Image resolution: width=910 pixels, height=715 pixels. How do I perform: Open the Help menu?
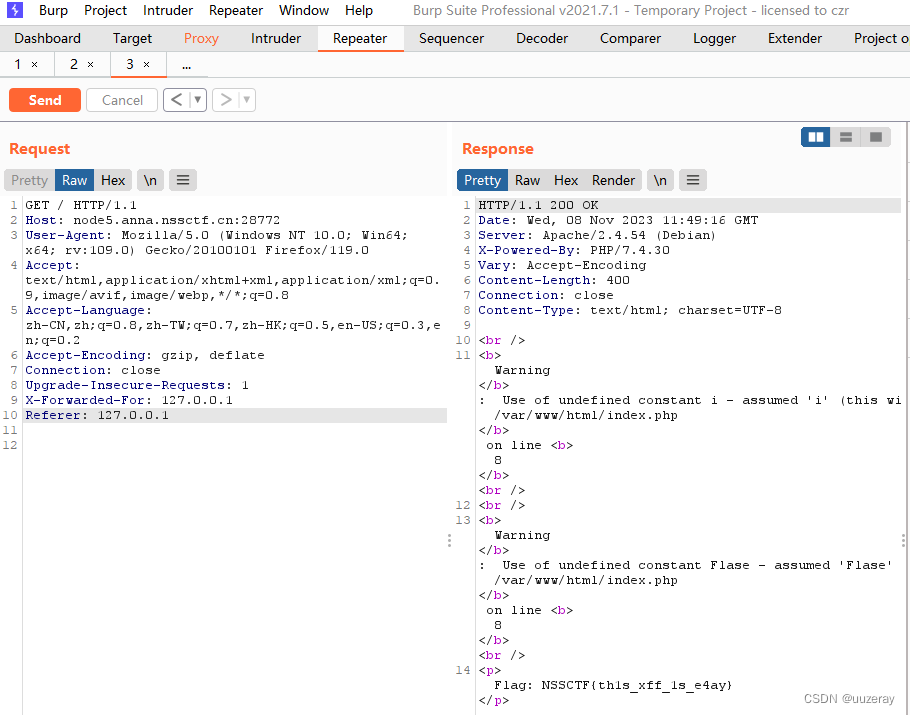point(359,10)
